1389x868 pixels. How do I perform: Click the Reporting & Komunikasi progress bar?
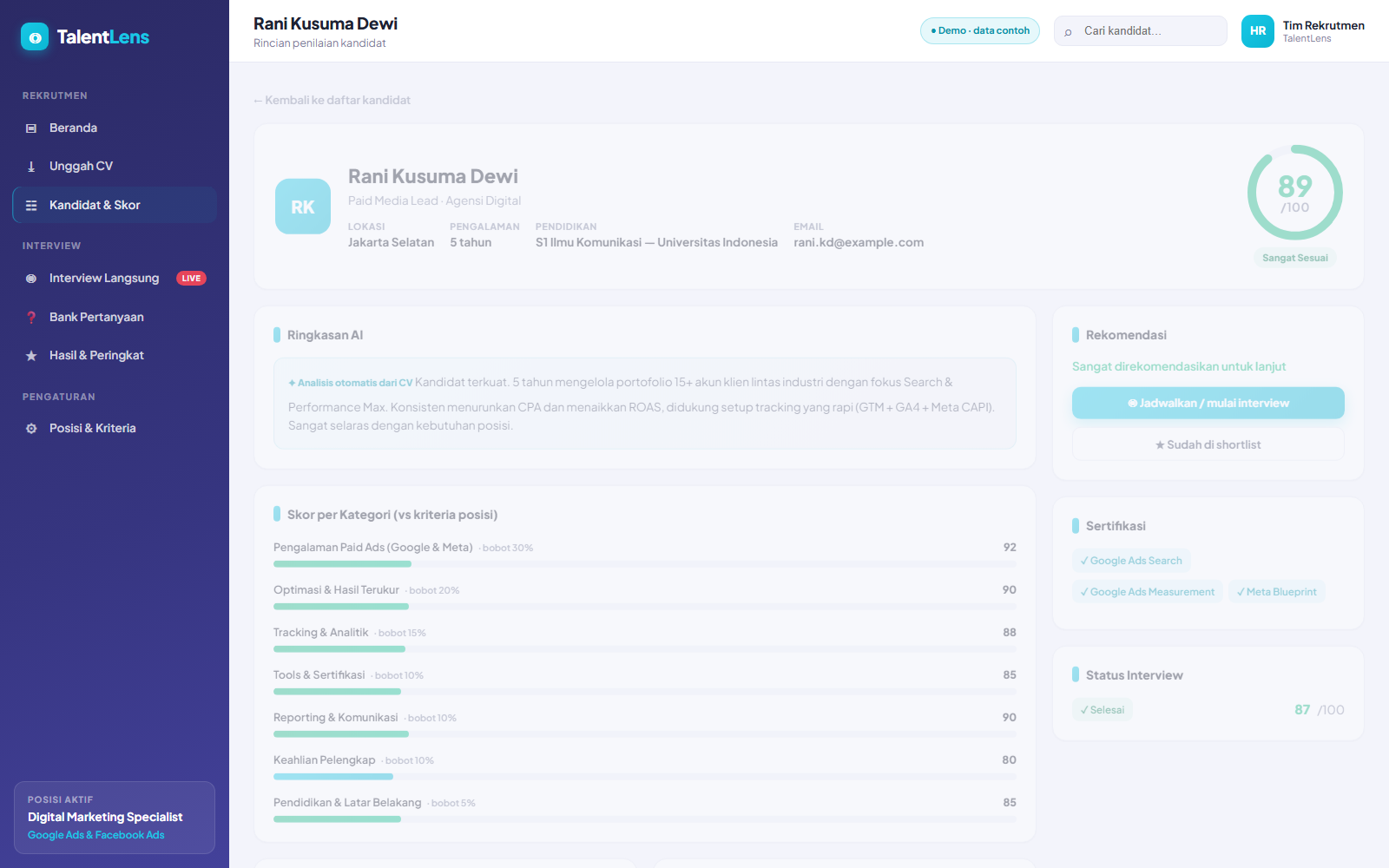(x=645, y=734)
